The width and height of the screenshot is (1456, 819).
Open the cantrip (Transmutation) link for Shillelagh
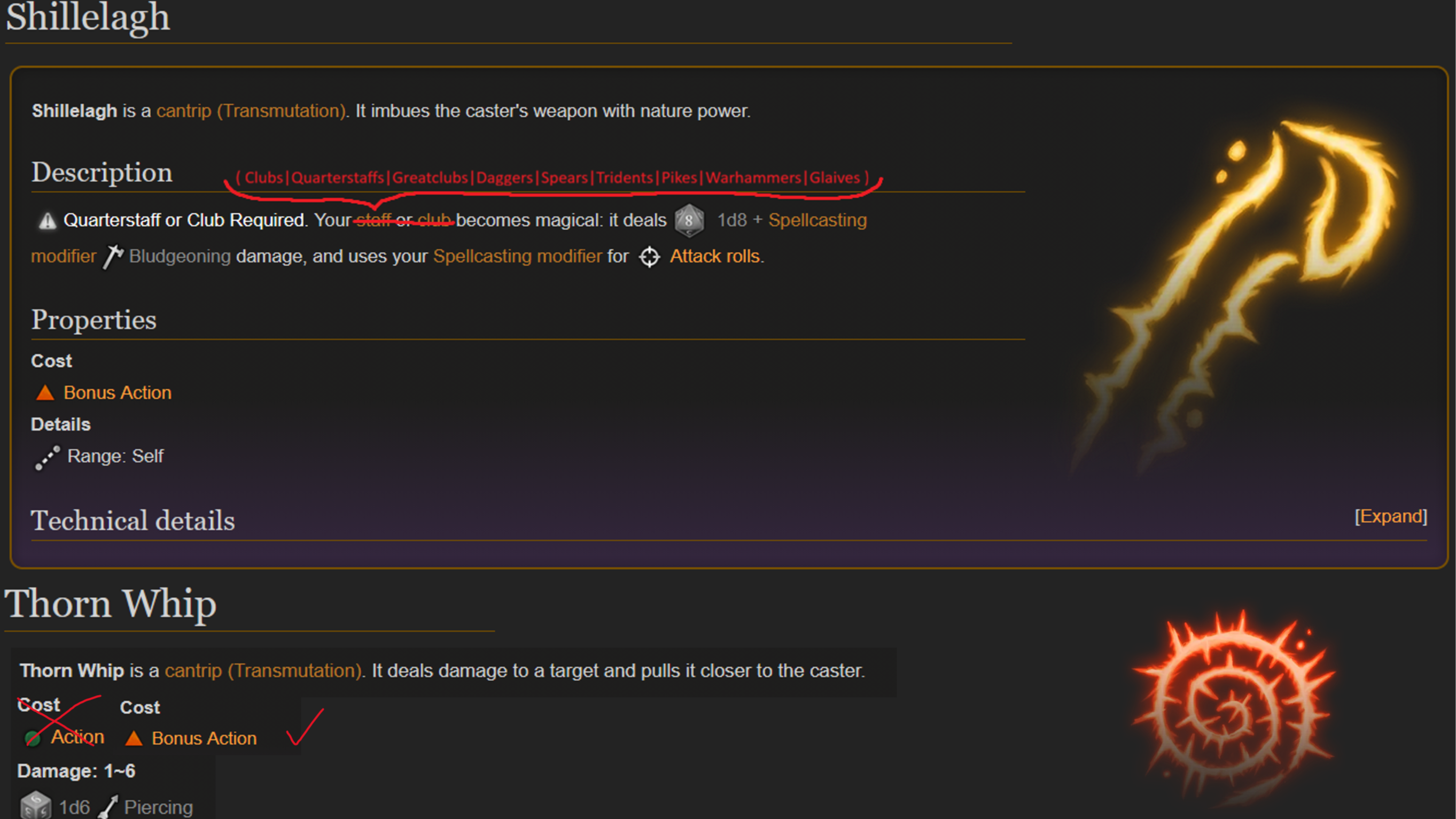click(251, 111)
